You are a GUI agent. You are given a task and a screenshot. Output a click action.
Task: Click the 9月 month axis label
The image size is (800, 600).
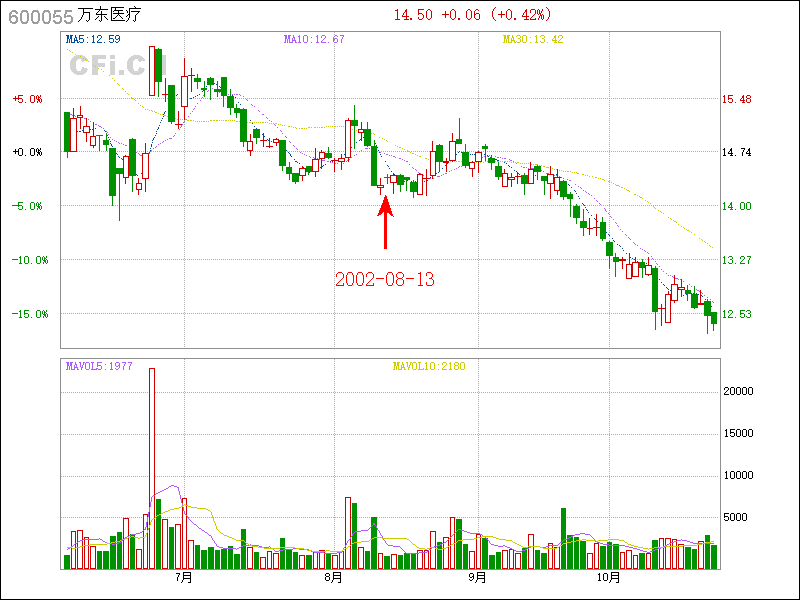(x=477, y=578)
